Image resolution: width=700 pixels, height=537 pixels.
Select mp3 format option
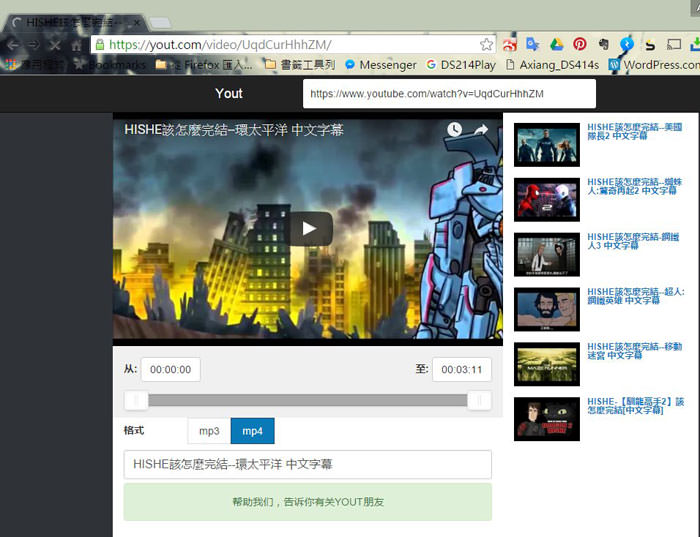(x=209, y=431)
